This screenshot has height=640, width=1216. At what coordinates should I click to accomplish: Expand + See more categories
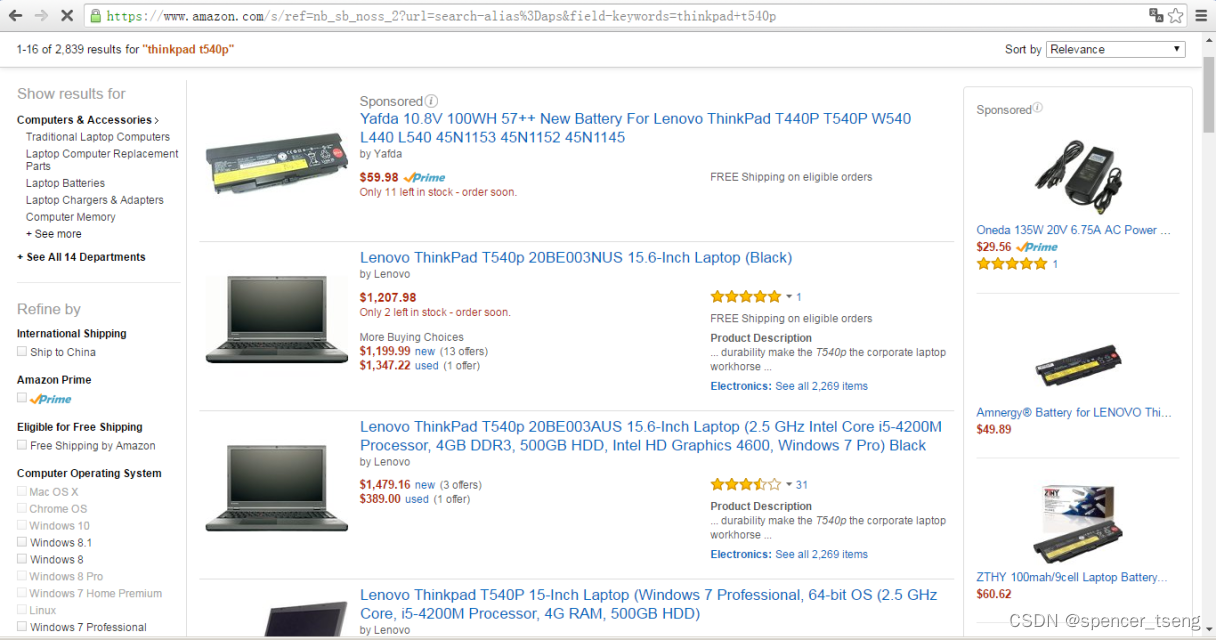[x=54, y=234]
